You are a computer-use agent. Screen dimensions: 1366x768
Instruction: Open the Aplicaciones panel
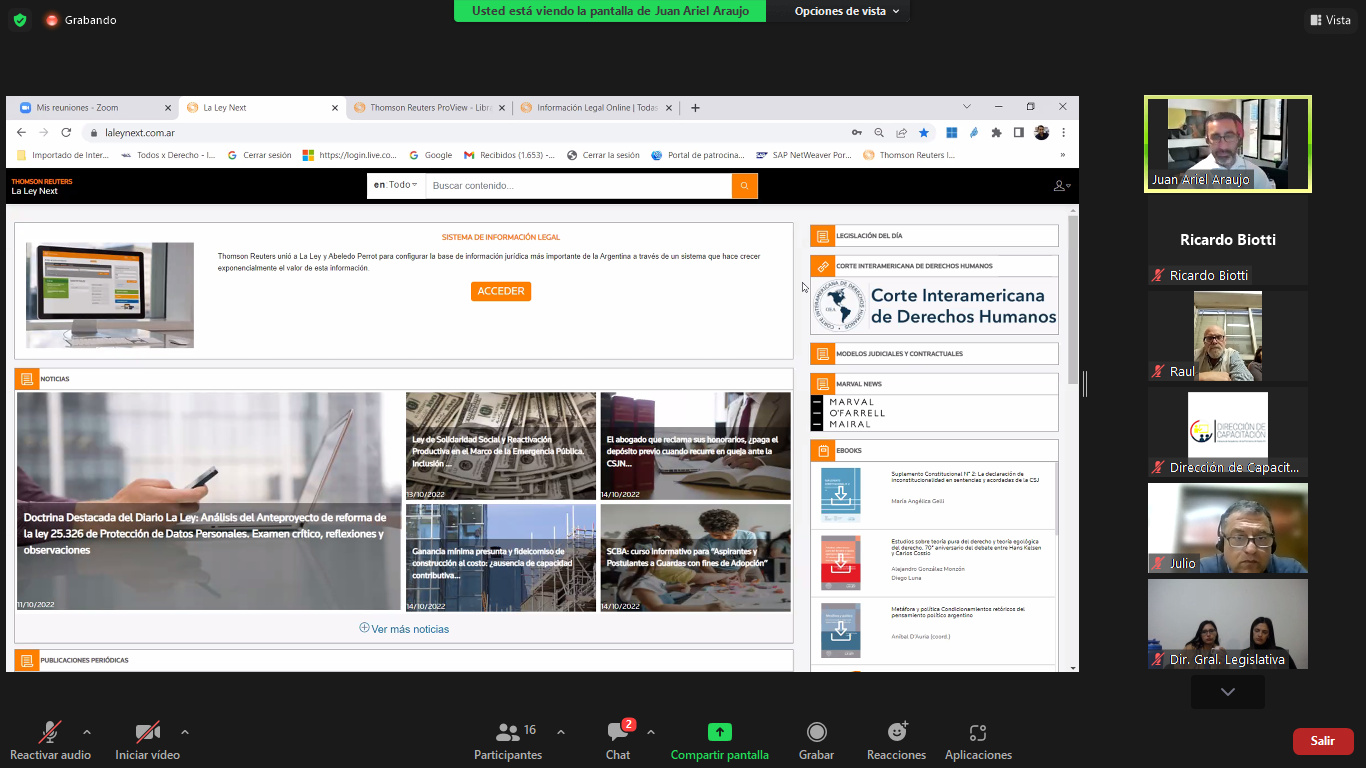pyautogui.click(x=978, y=733)
